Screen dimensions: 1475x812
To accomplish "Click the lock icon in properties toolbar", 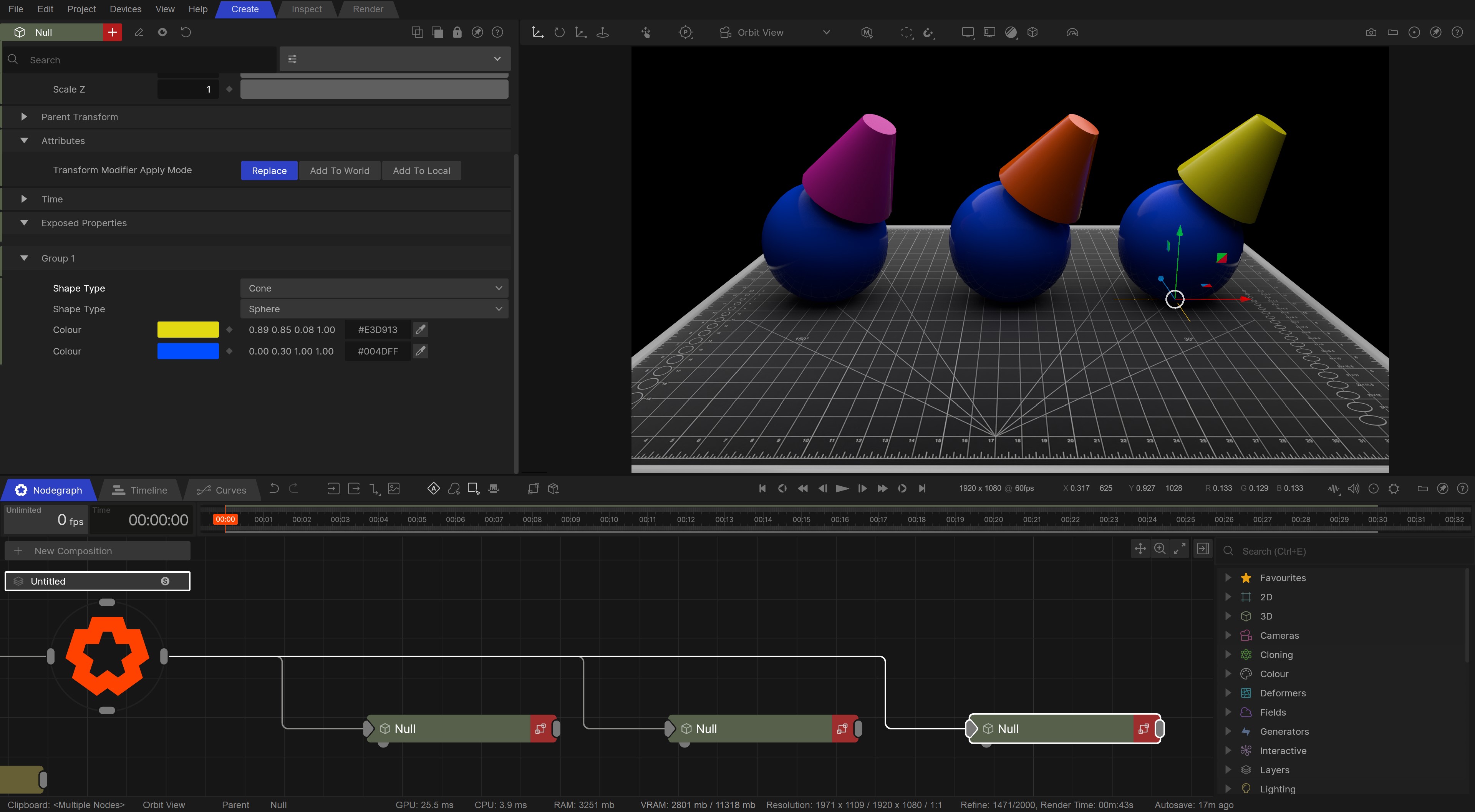I will point(457,32).
